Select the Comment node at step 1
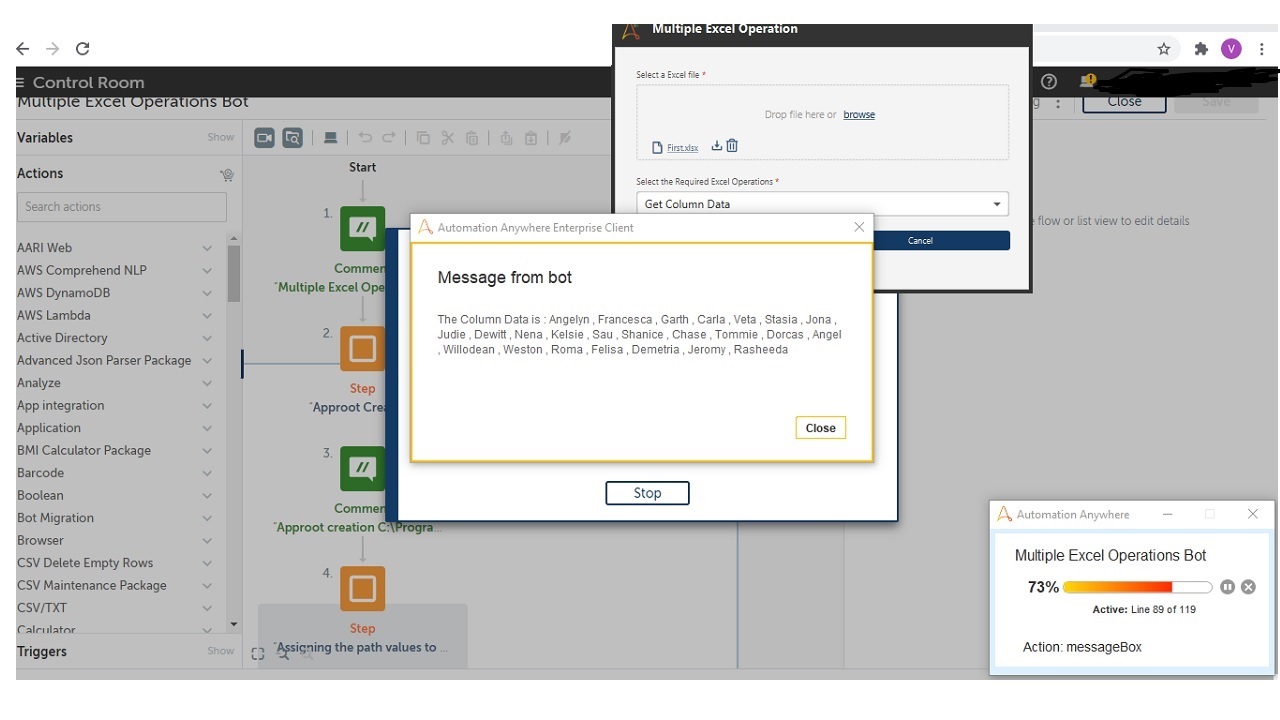This screenshot has width=1280, height=720. click(362, 229)
